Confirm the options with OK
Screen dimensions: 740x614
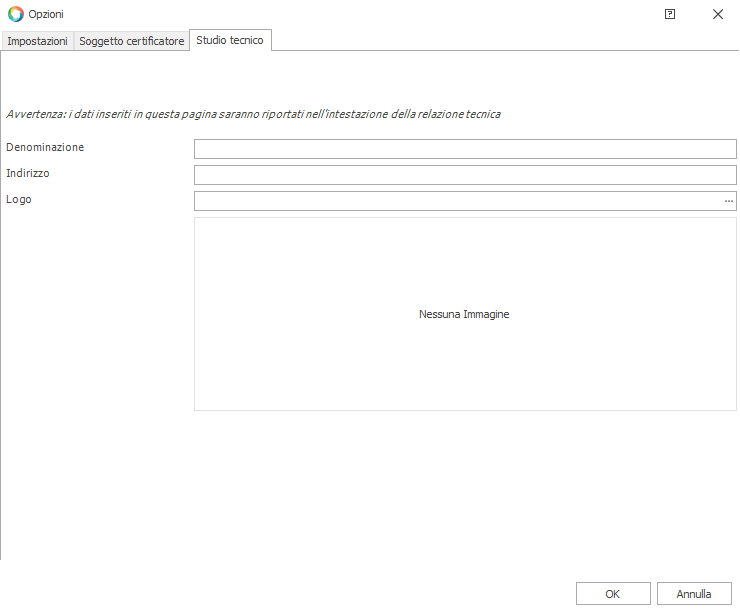(613, 594)
